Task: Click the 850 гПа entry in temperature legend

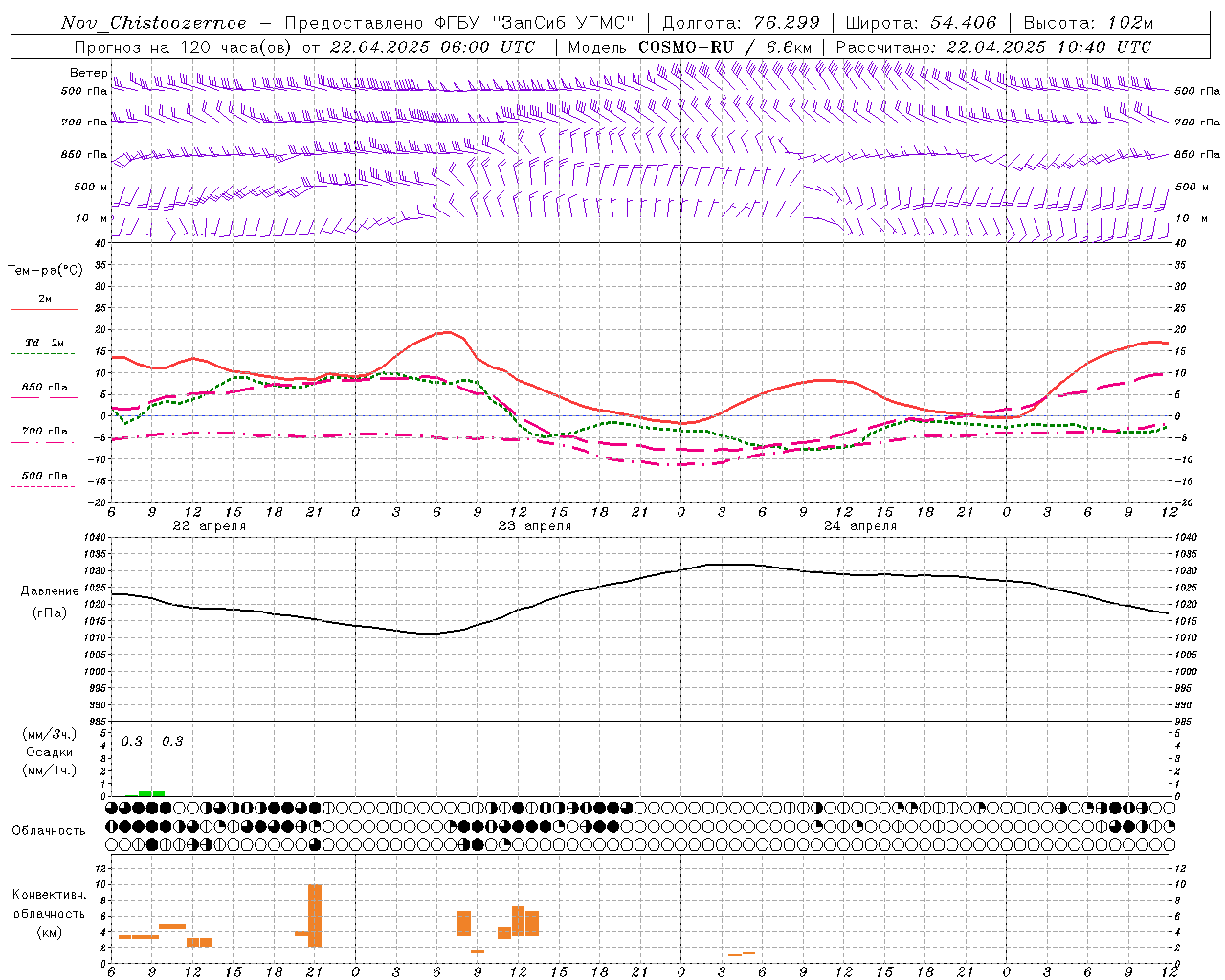Action: click(45, 388)
